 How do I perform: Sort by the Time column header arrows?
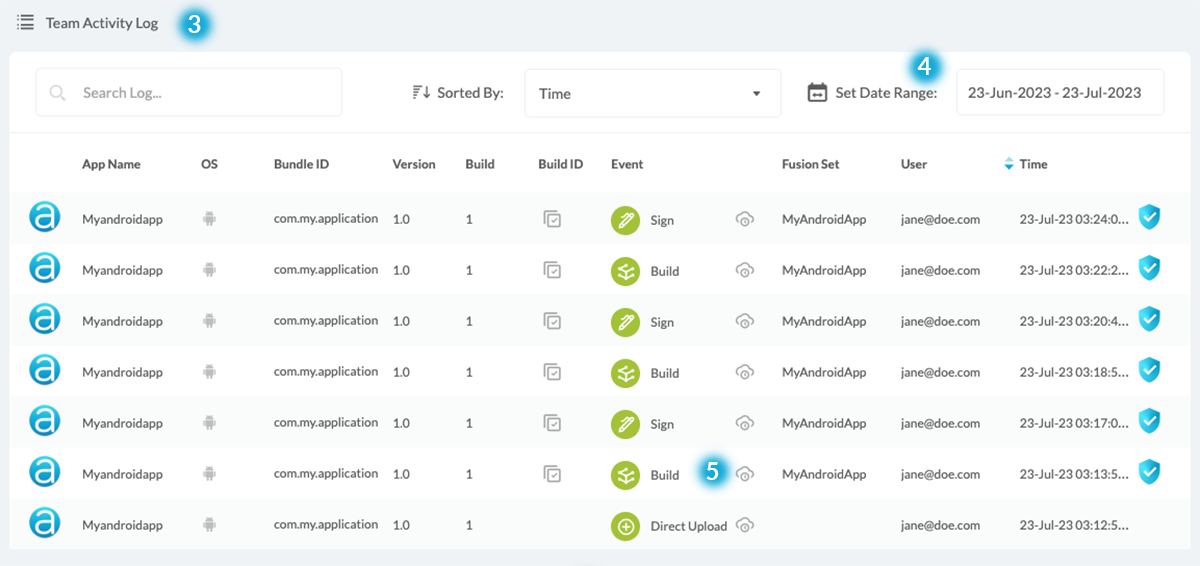tap(1008, 164)
